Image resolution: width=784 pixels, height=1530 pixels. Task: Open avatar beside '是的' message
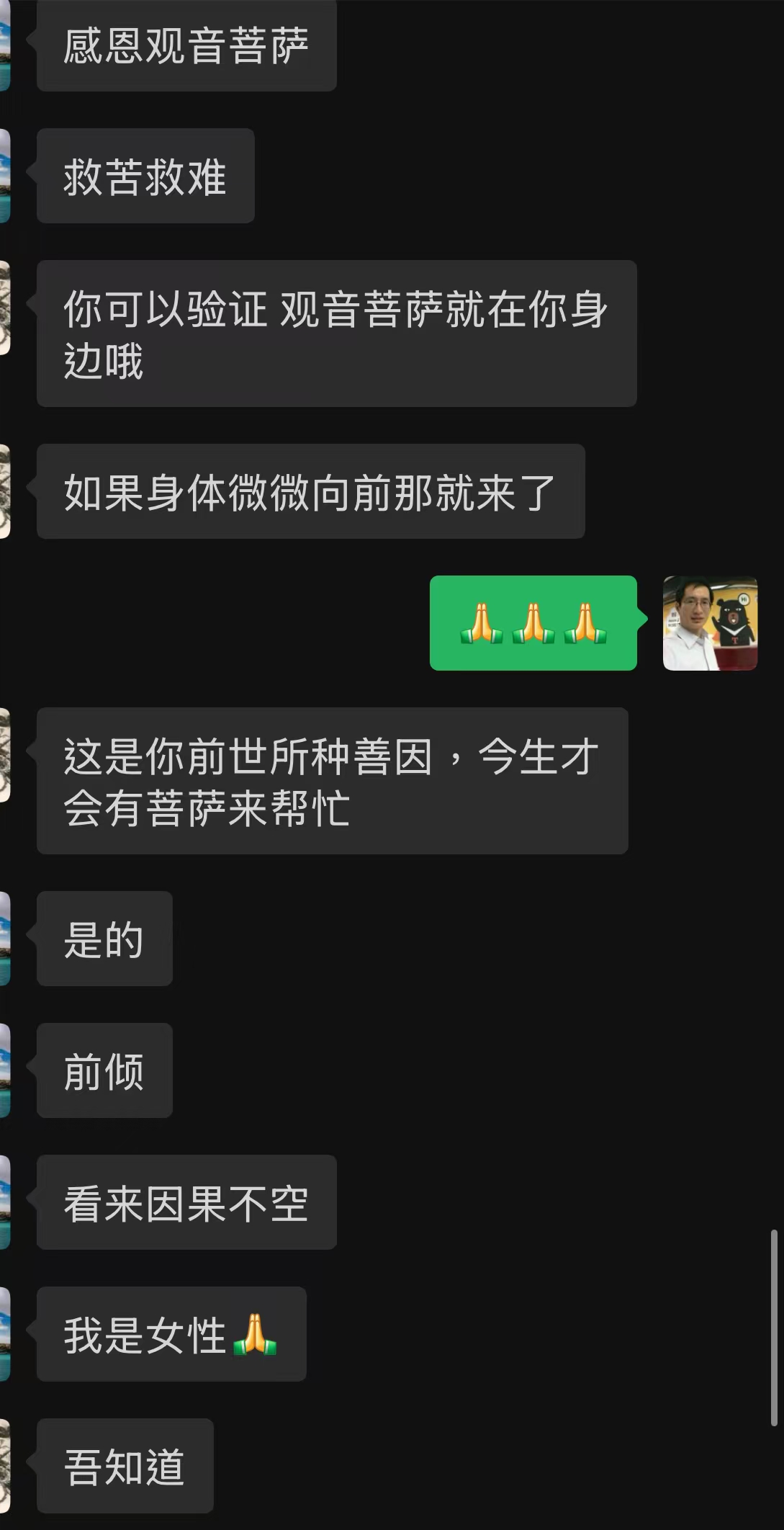5,939
